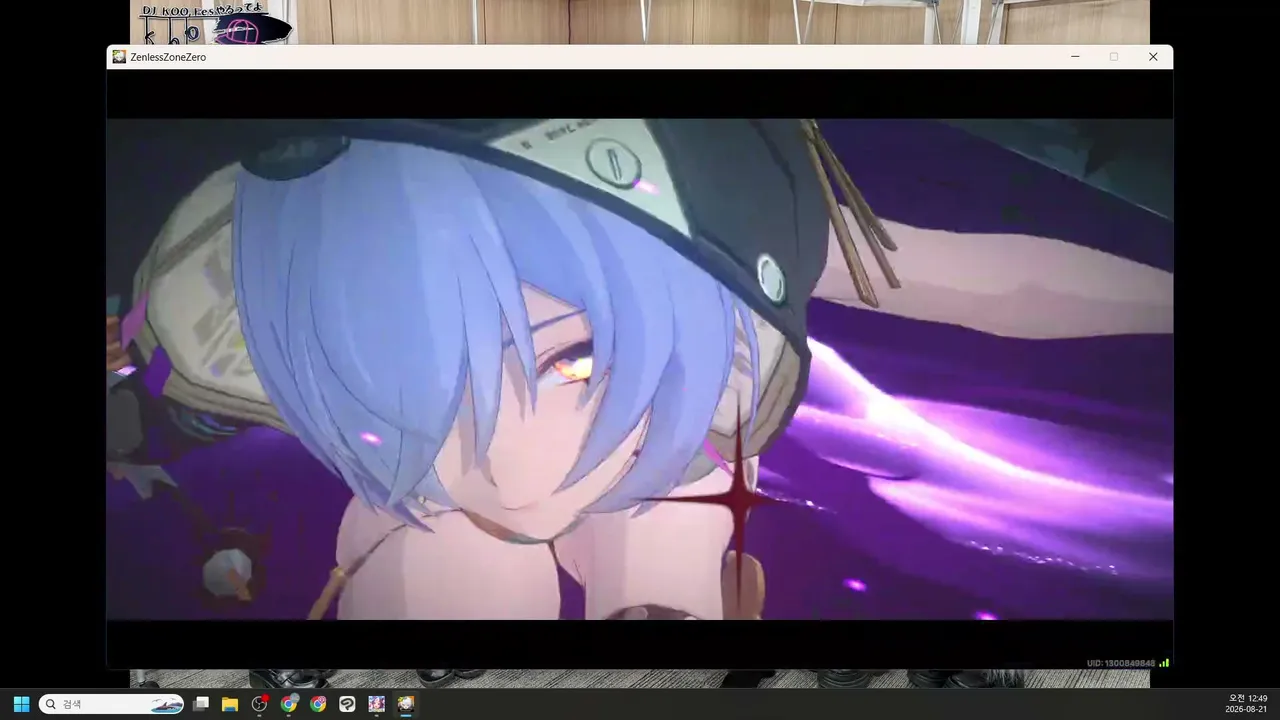Open the anime character game taskbar icon
The width and height of the screenshot is (1280, 720).
click(377, 704)
